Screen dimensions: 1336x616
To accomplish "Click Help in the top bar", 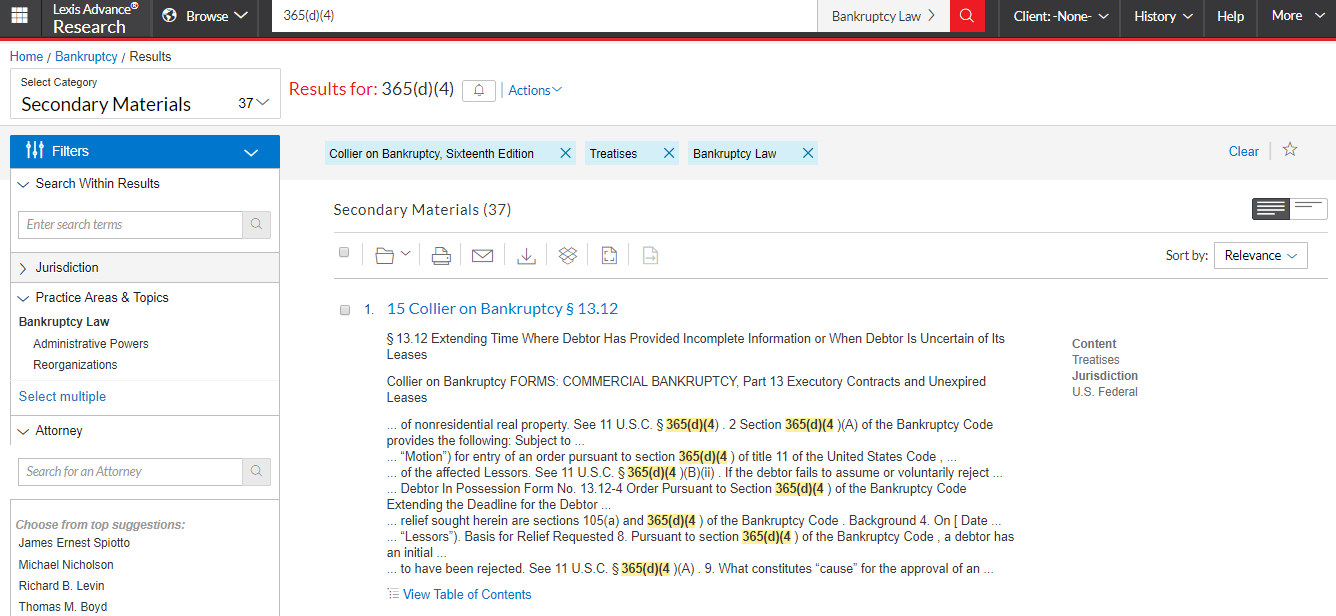I will tap(1230, 16).
